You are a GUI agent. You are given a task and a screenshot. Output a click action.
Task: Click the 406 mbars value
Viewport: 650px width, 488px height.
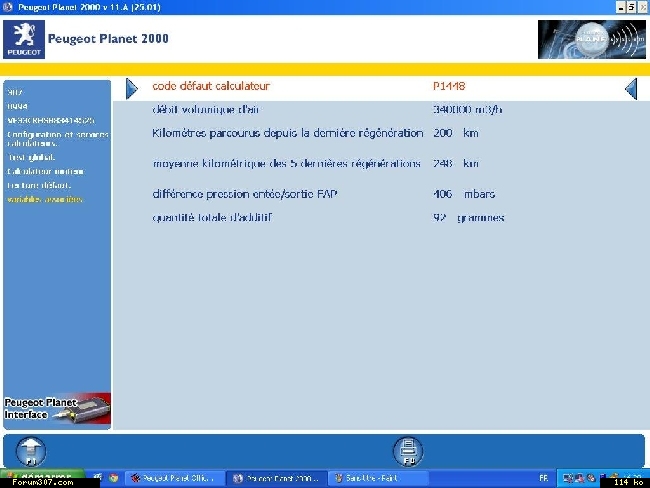point(464,194)
